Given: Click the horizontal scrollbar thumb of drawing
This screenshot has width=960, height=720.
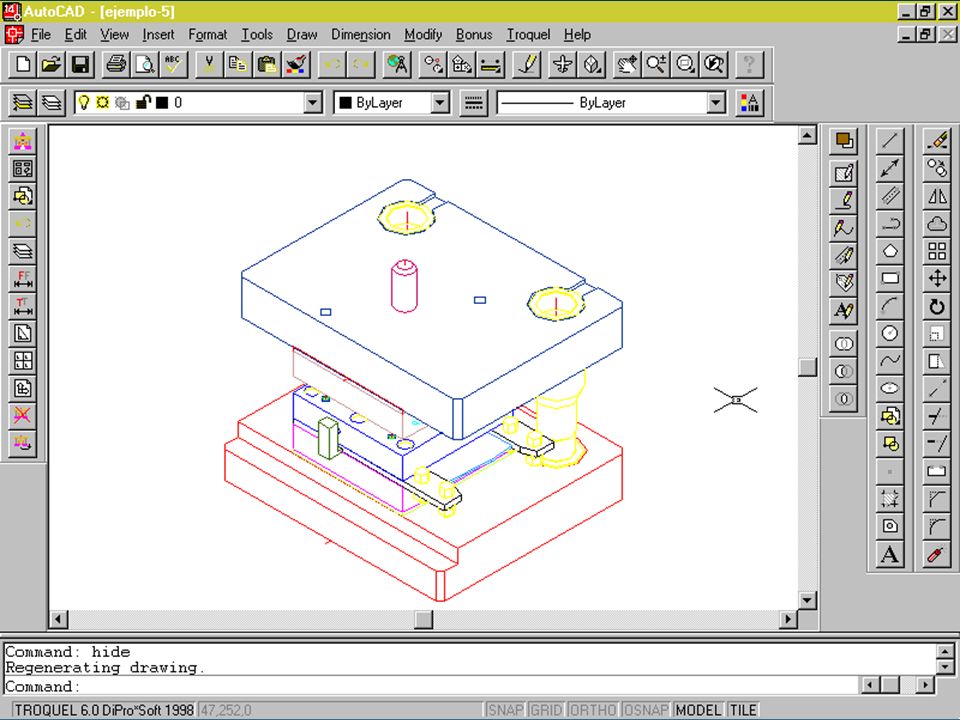Looking at the screenshot, I should pyautogui.click(x=423, y=619).
